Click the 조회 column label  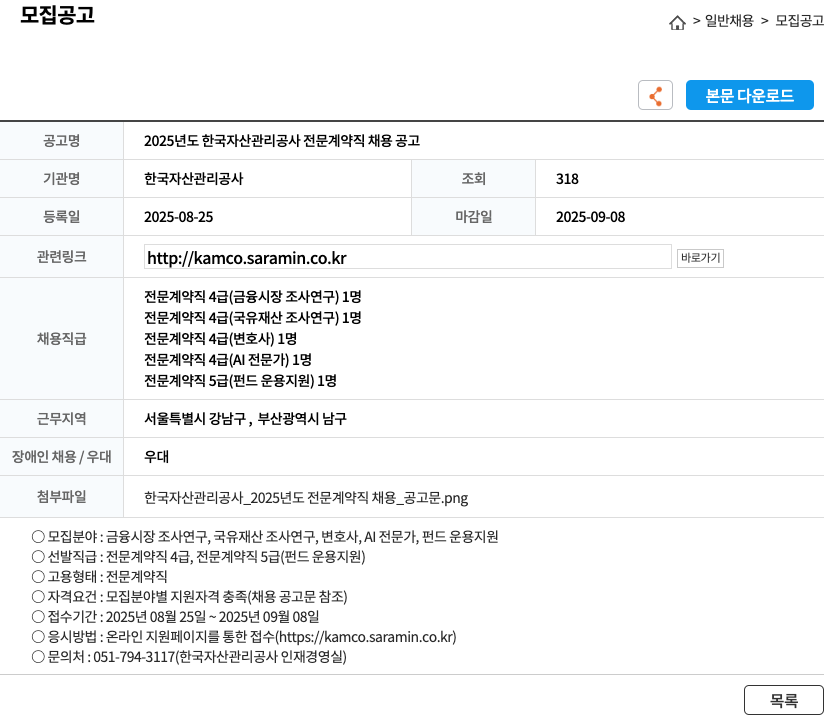pos(473,179)
